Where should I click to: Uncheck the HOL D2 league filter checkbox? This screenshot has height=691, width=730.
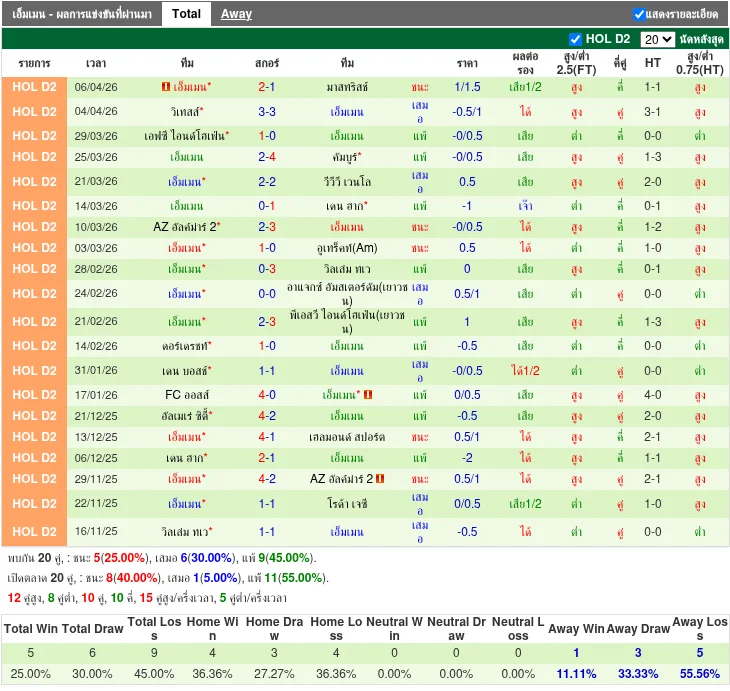click(575, 39)
